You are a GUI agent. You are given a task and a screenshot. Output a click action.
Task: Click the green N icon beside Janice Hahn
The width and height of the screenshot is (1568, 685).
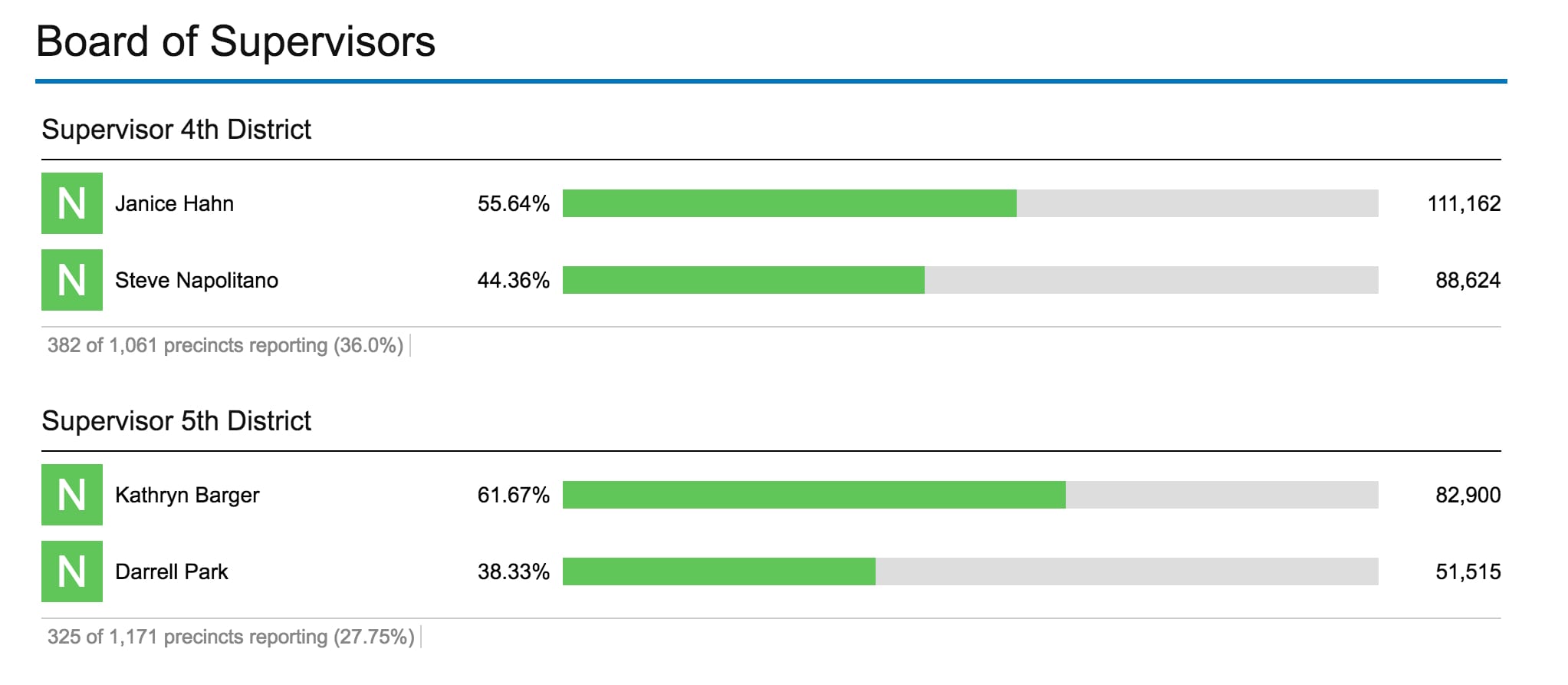pos(72,203)
